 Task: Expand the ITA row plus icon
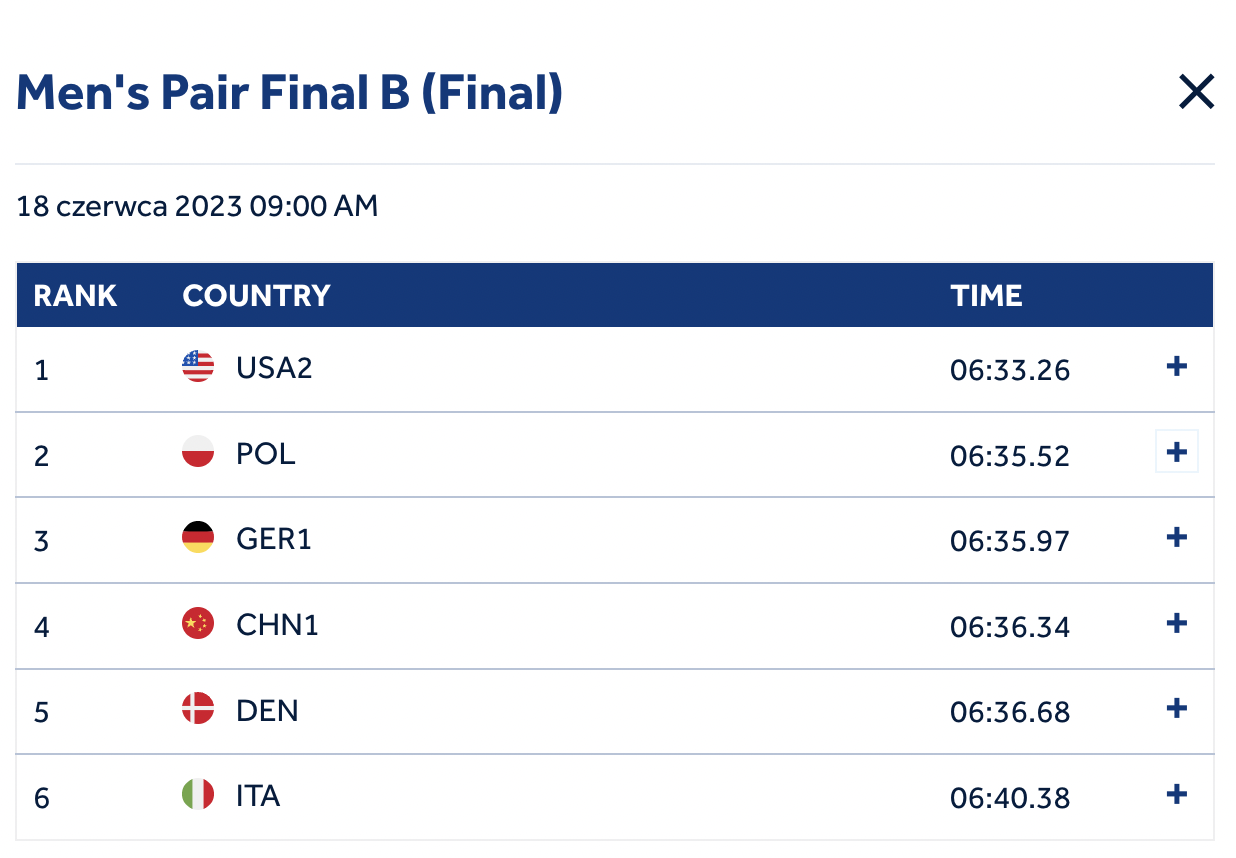tap(1177, 795)
